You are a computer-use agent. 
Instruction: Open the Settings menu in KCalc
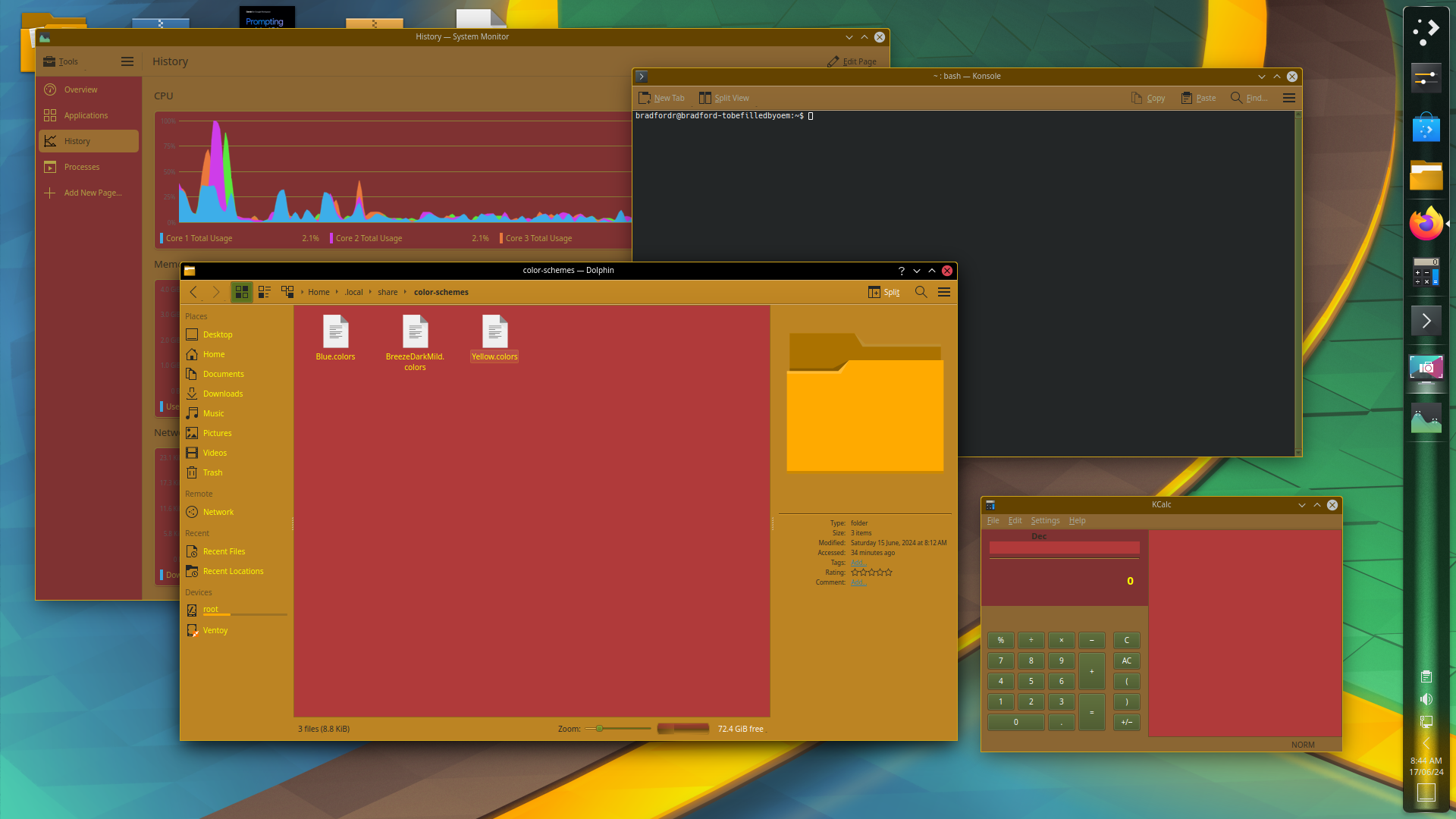coord(1045,521)
